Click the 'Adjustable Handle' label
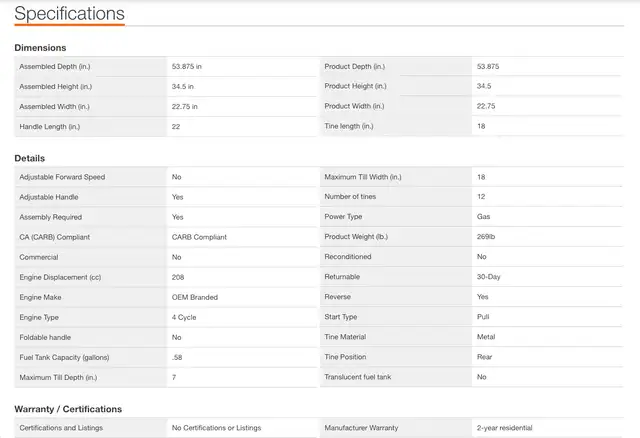The width and height of the screenshot is (640, 438). coord(49,197)
